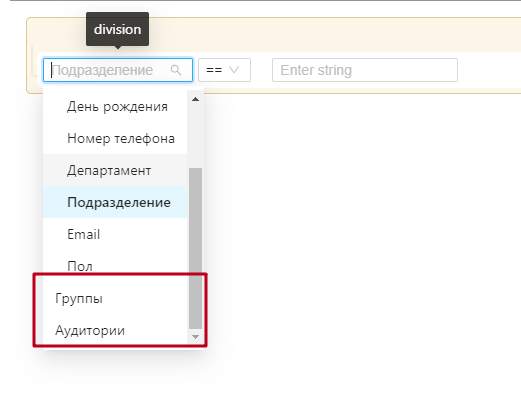Click the scrollbar track above the thumb

196,136
